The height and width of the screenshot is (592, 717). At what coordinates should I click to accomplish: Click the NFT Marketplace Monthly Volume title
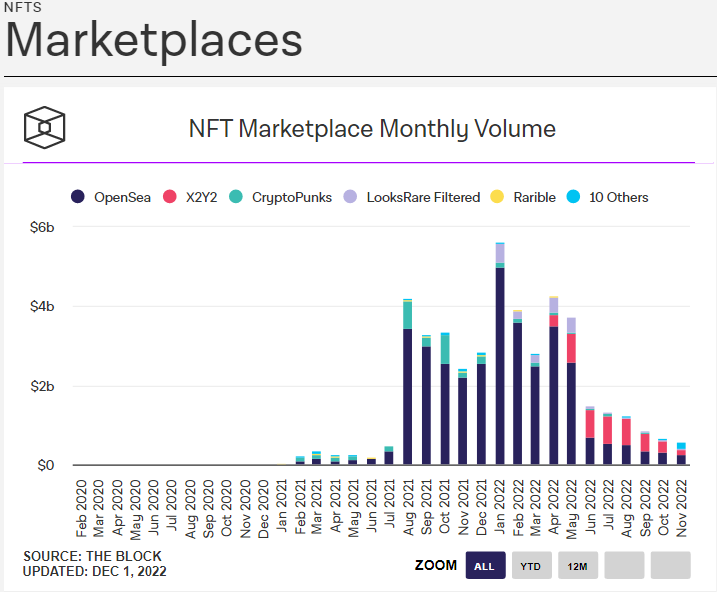[372, 128]
